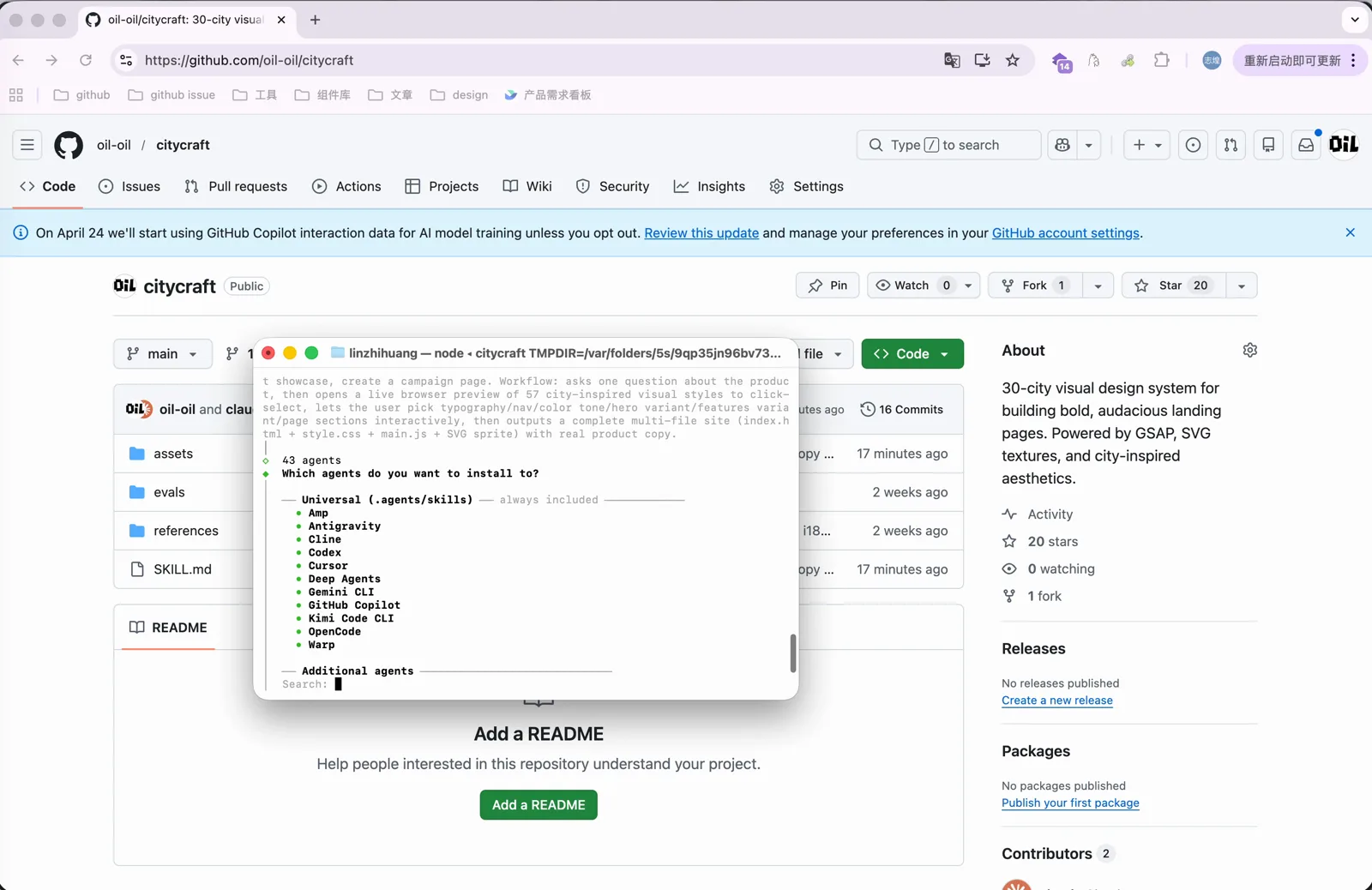Go back to the previous page
Screen dimensions: 1372x890
click(x=19, y=60)
